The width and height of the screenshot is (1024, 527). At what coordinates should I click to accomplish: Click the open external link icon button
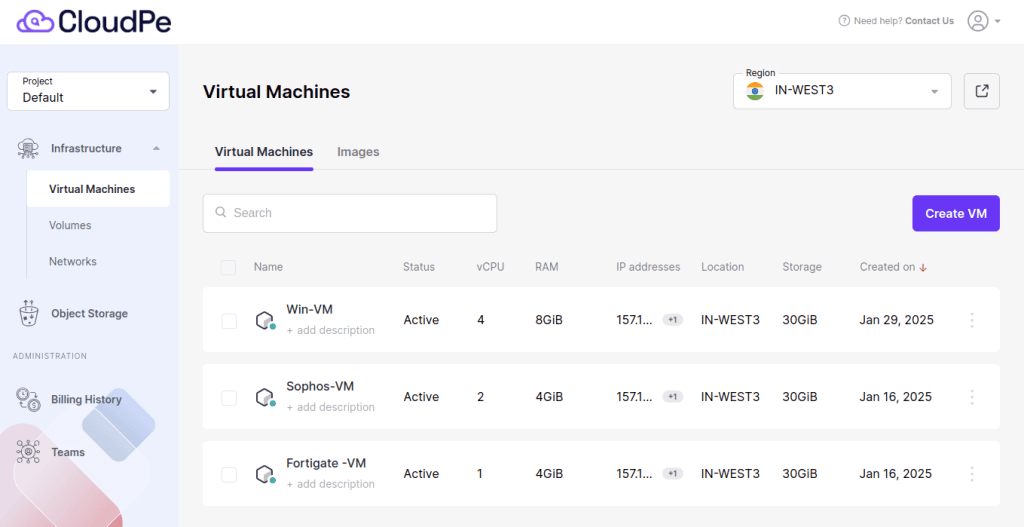coord(982,91)
